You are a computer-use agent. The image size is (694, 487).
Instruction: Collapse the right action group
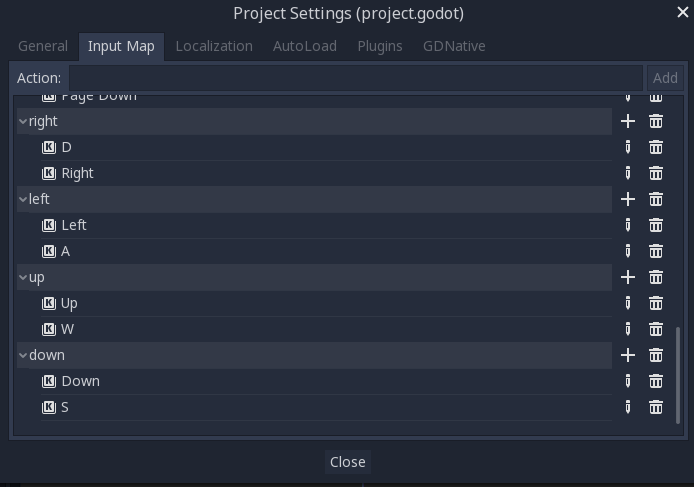pyautogui.click(x=23, y=121)
